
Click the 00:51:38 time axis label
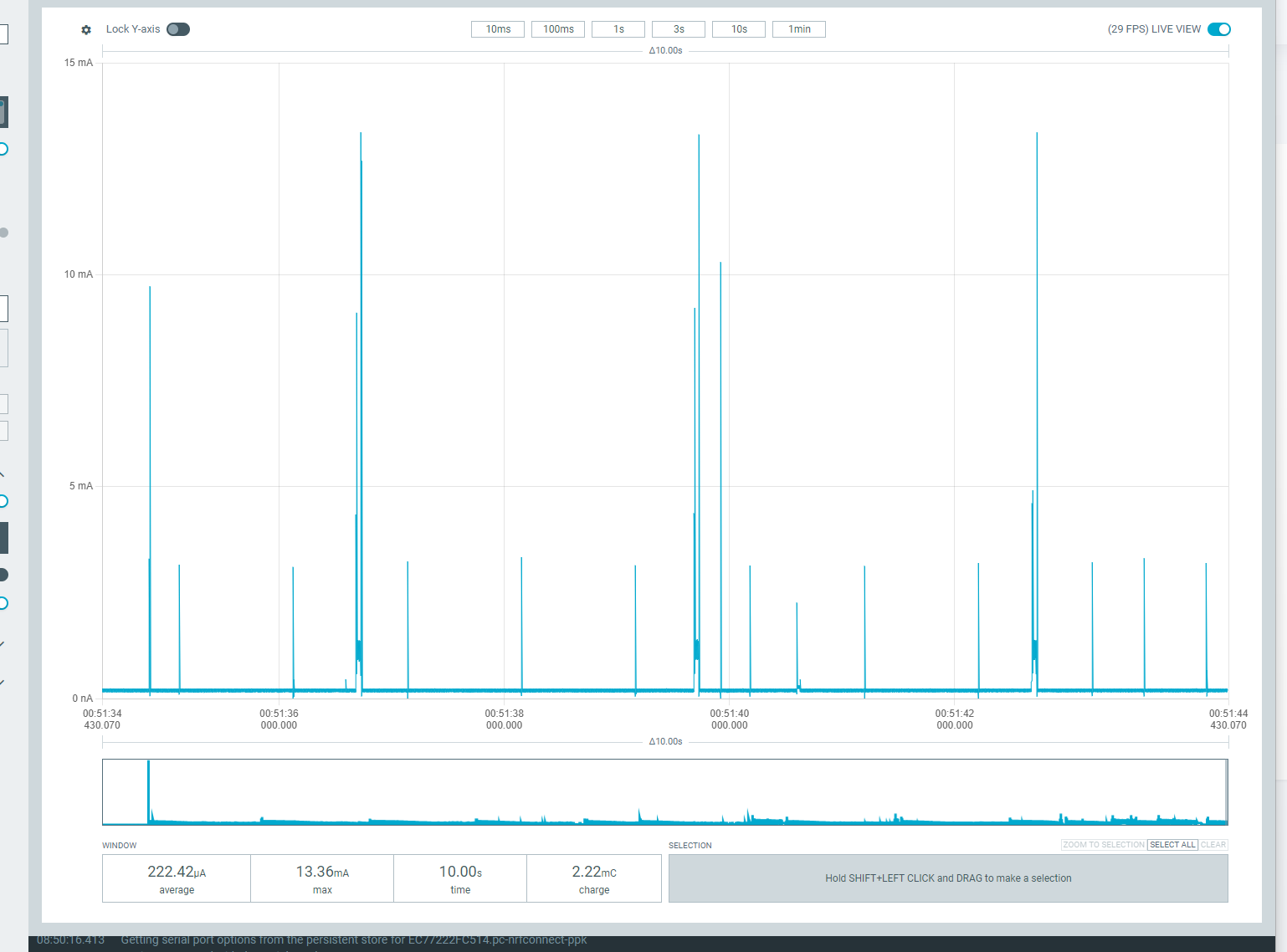pyautogui.click(x=504, y=719)
